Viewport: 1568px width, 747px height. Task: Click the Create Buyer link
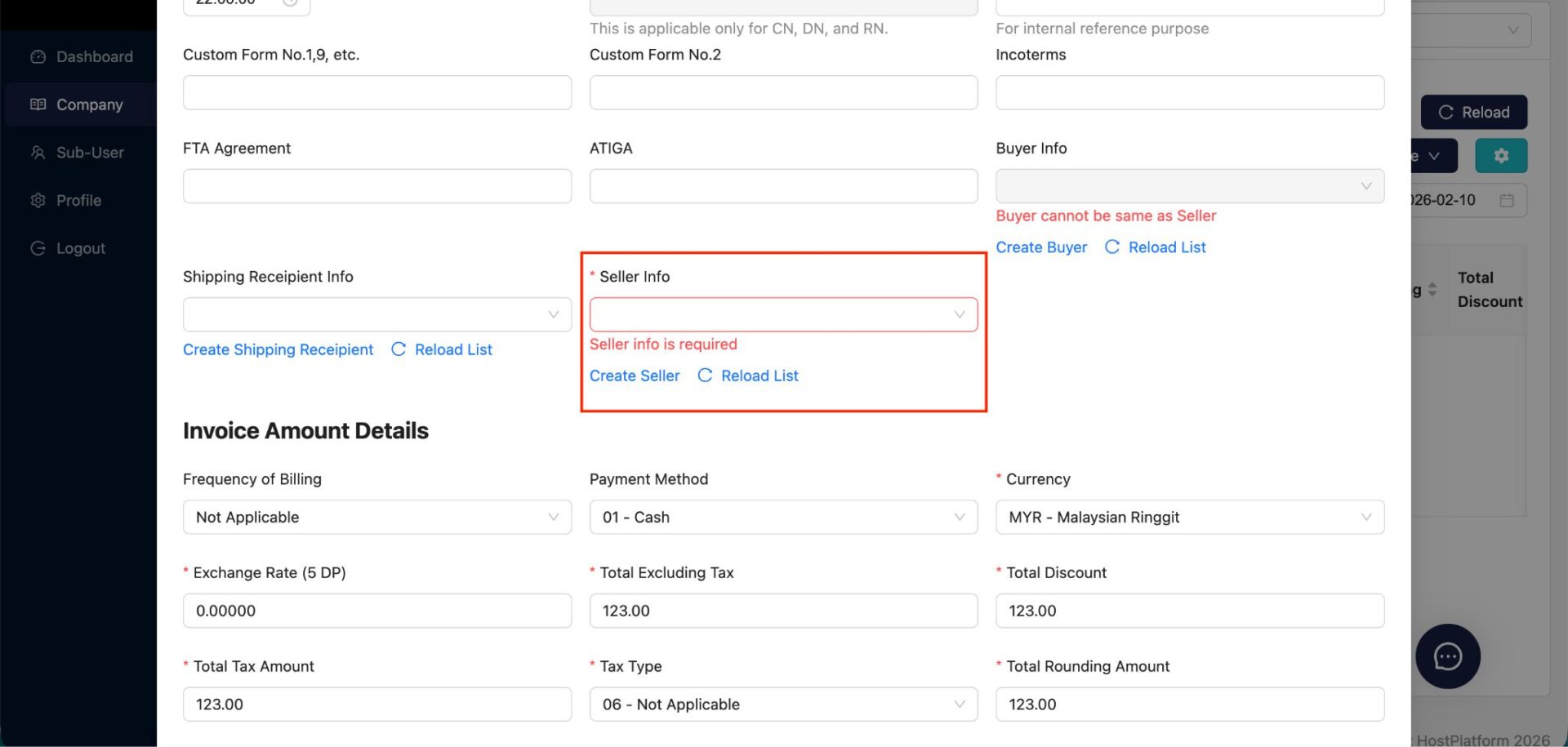click(x=1041, y=247)
